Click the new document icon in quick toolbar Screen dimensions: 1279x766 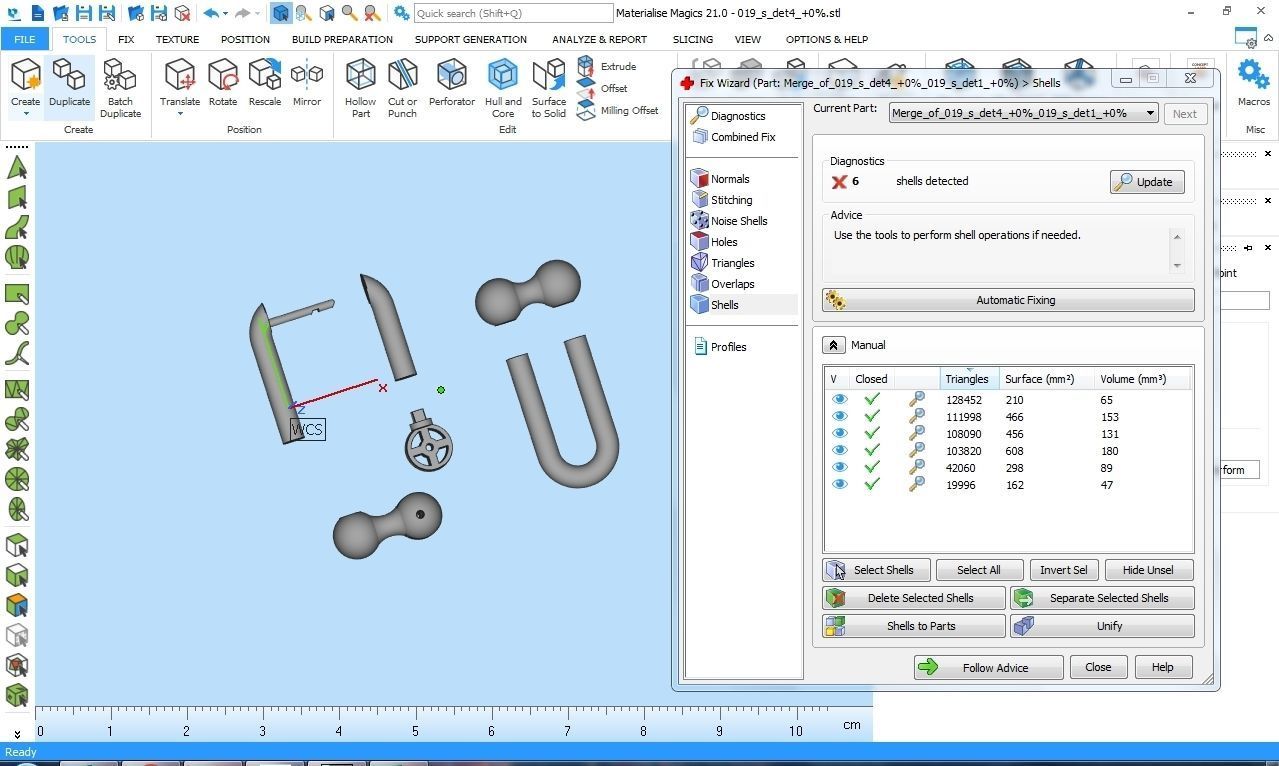click(37, 13)
